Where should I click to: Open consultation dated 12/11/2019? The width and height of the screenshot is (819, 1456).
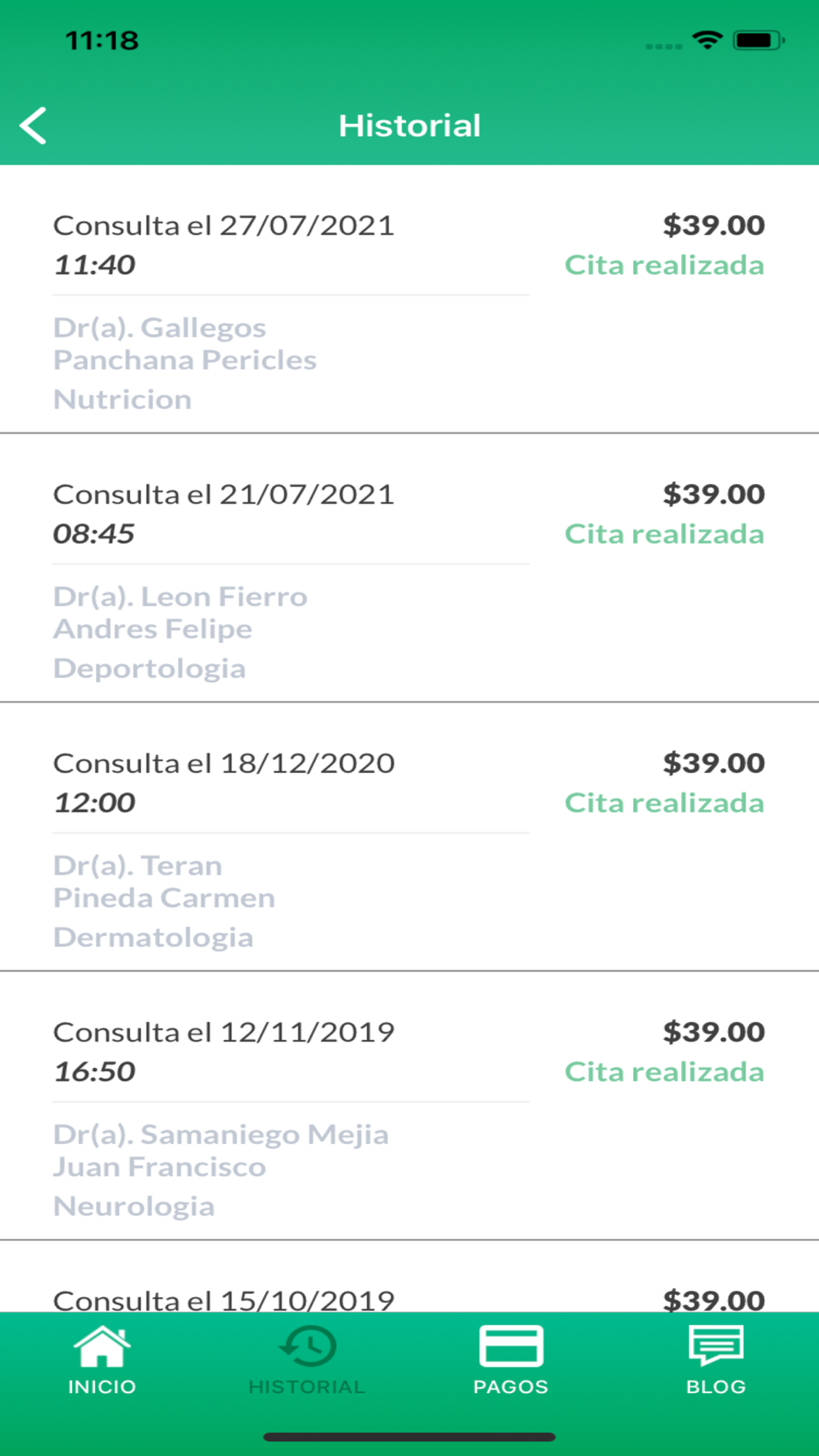click(224, 1033)
